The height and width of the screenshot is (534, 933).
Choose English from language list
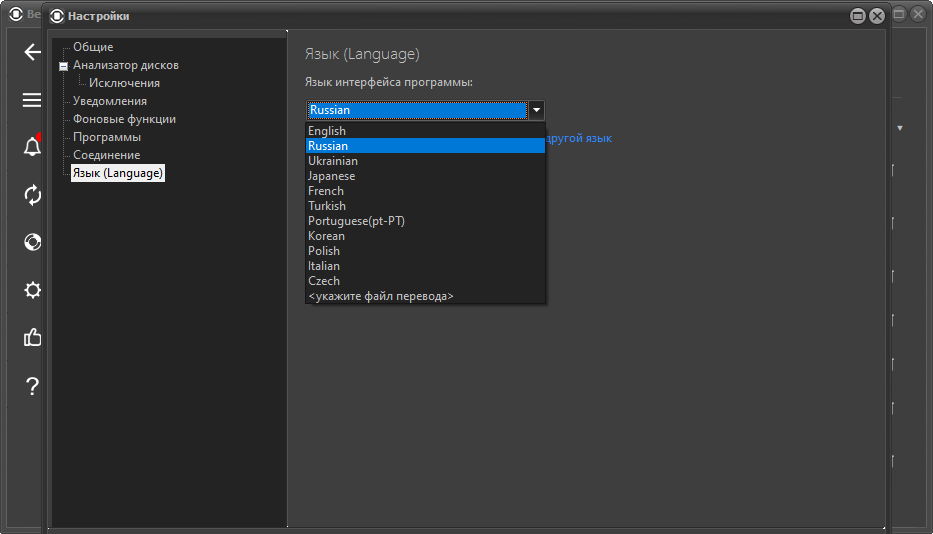(x=425, y=130)
